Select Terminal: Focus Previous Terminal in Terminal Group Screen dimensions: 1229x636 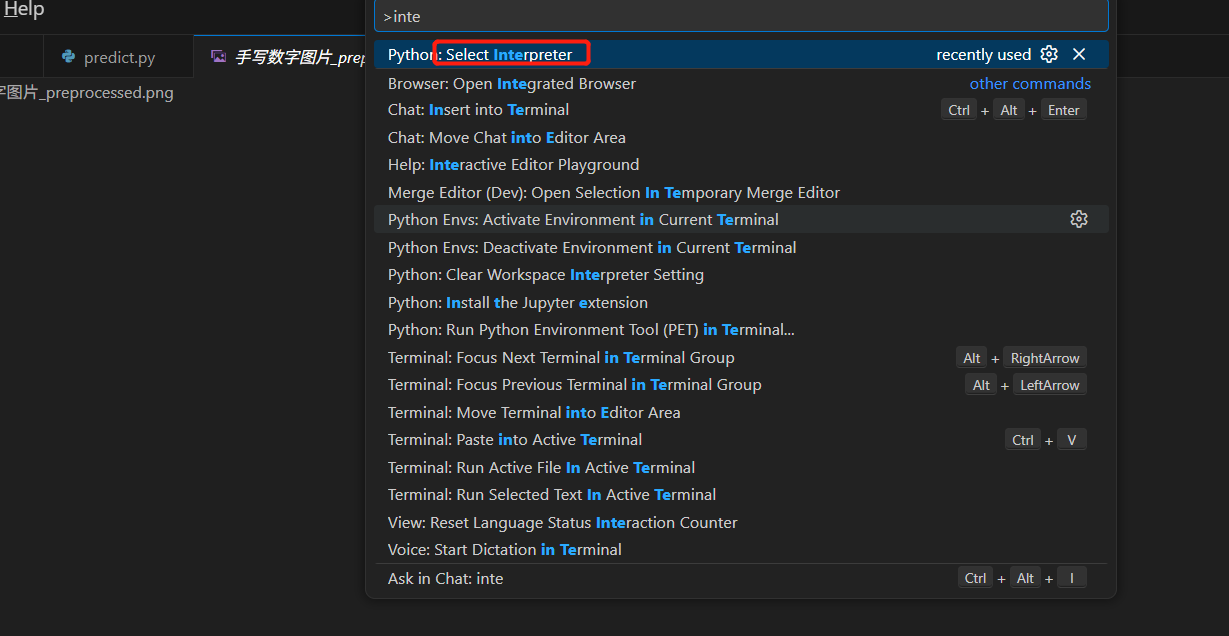coord(741,384)
